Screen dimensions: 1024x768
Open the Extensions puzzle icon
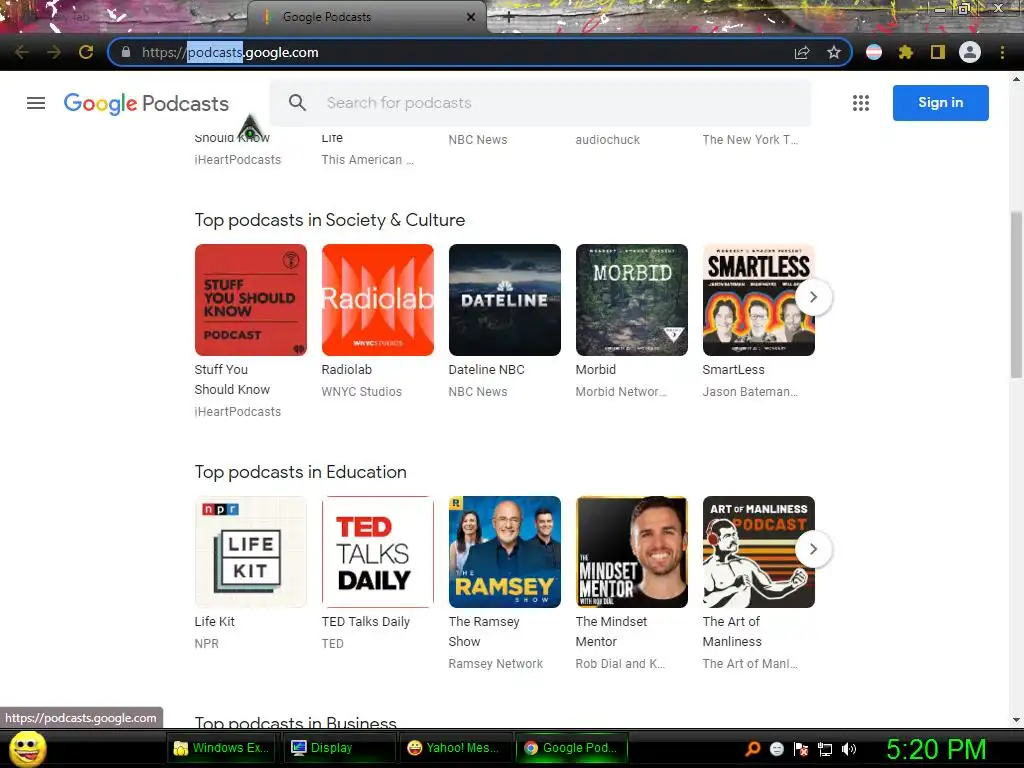coord(906,52)
